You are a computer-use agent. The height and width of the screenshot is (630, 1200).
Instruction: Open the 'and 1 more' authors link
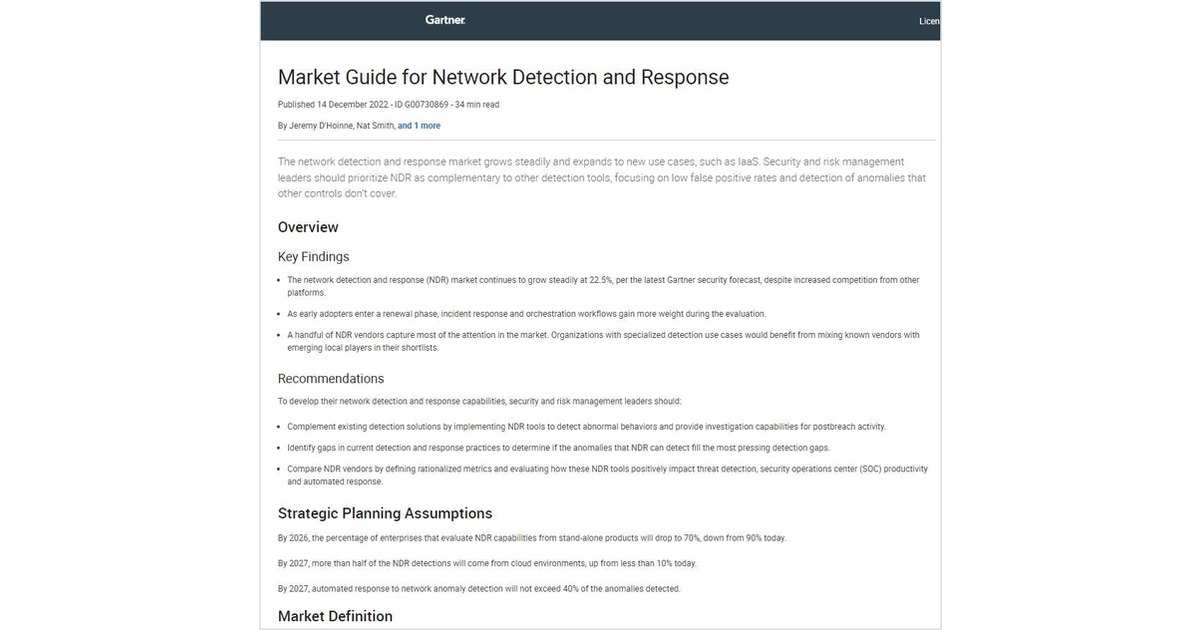tap(419, 126)
